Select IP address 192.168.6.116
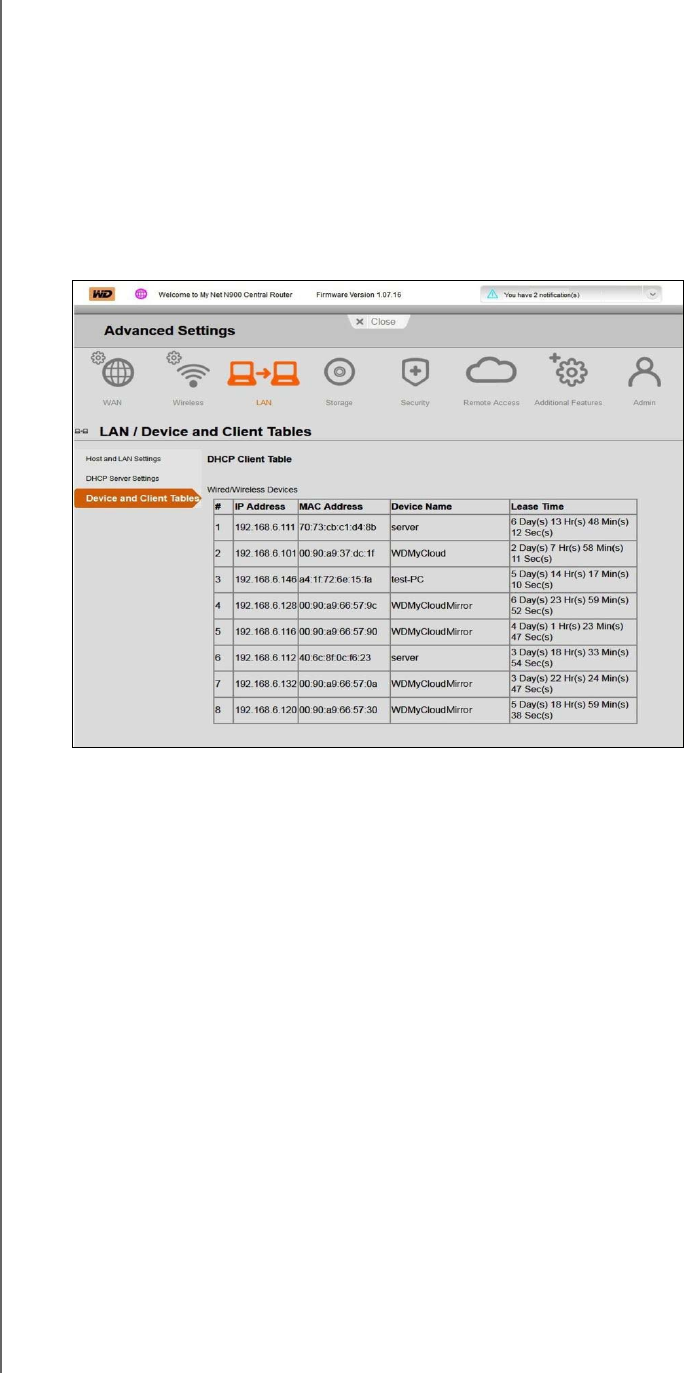This screenshot has width=684, height=1373. (265, 632)
